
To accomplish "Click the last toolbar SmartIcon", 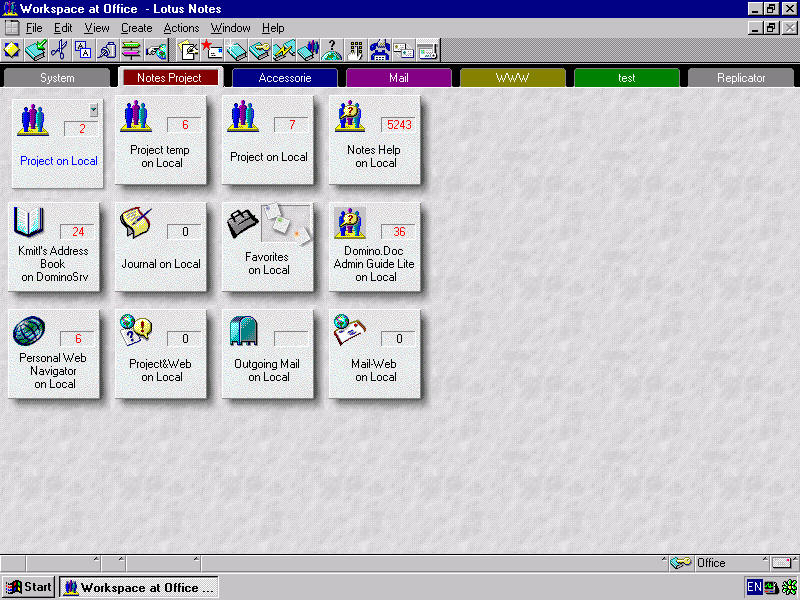I will [x=428, y=50].
